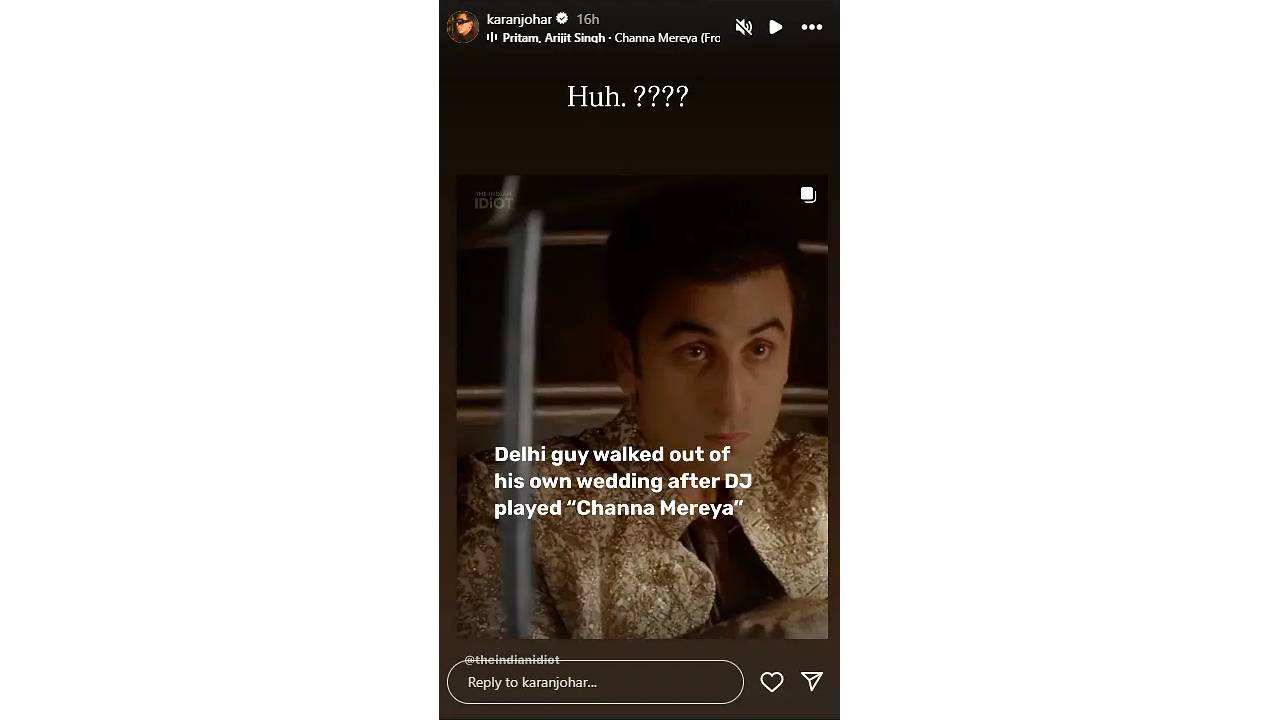Share the story using the paper plane icon
Viewport: 1280px width, 720px height.
(812, 681)
